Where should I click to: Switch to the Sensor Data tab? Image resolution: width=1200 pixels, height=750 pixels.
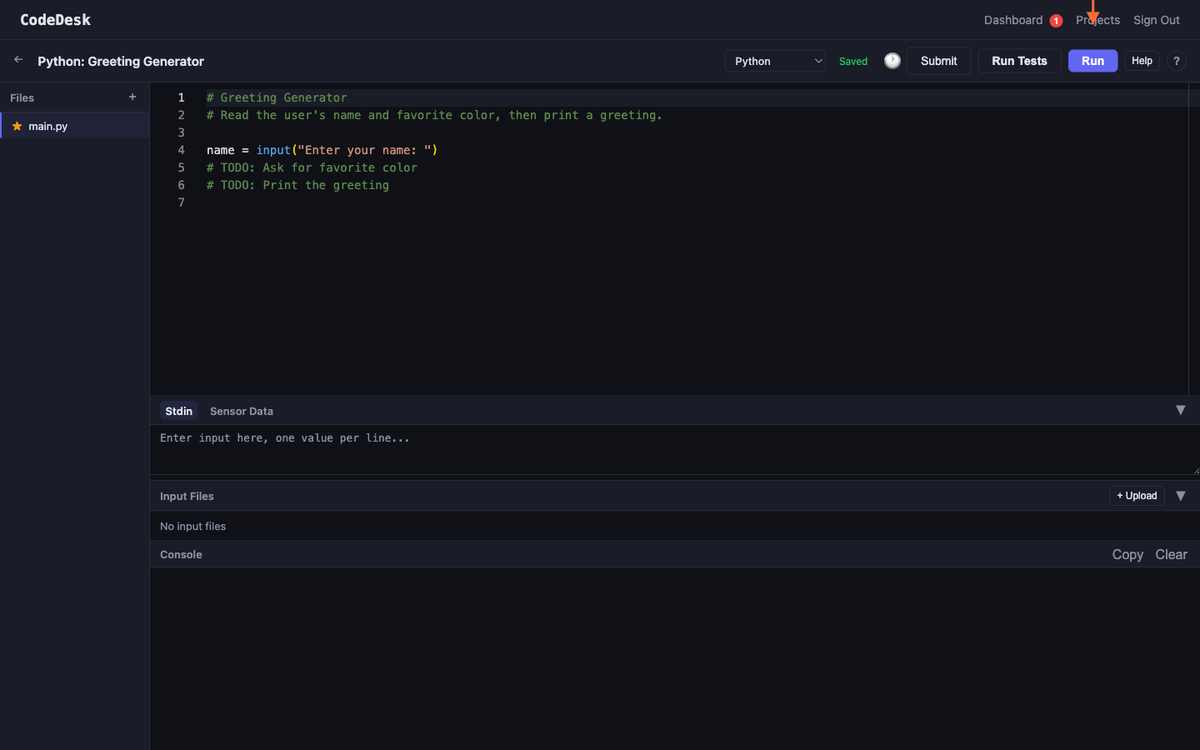point(241,411)
